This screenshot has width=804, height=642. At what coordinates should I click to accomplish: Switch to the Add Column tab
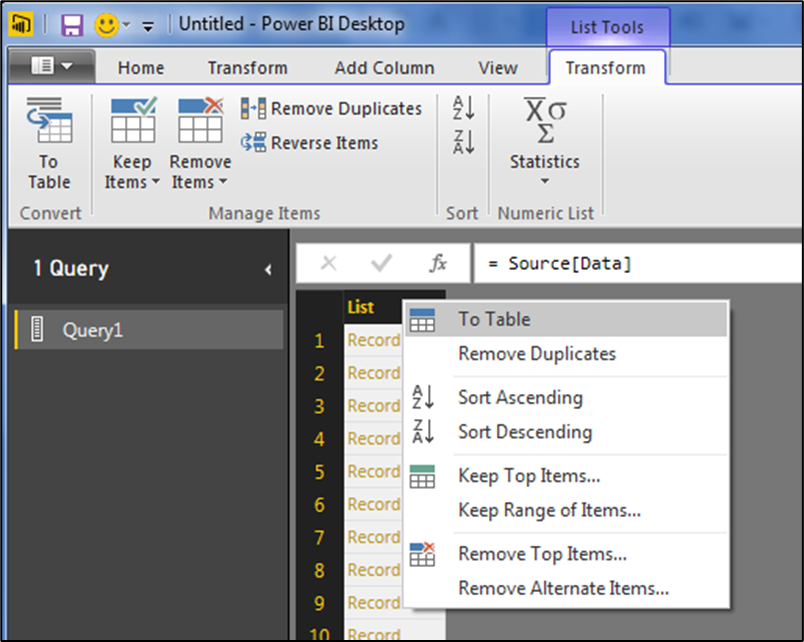click(385, 68)
